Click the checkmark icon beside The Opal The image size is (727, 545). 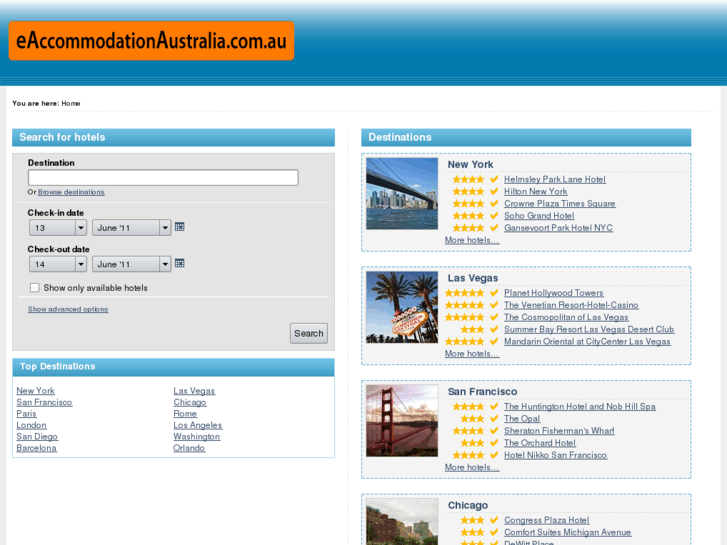pyautogui.click(x=494, y=418)
